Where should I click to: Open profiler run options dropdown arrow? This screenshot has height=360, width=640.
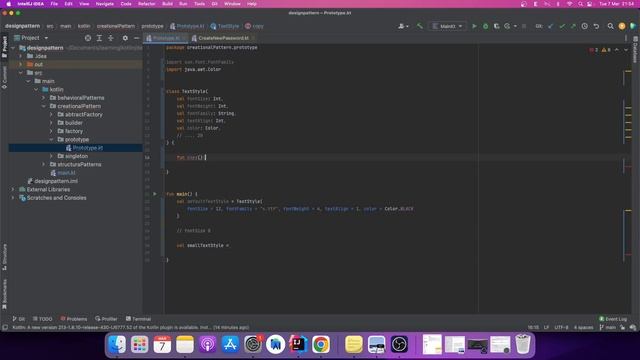click(515, 26)
